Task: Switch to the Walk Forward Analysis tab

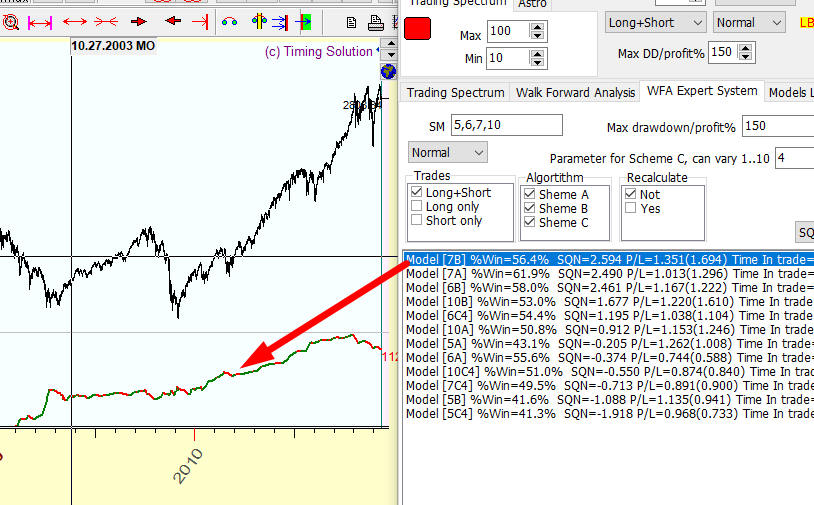Action: tap(575, 92)
